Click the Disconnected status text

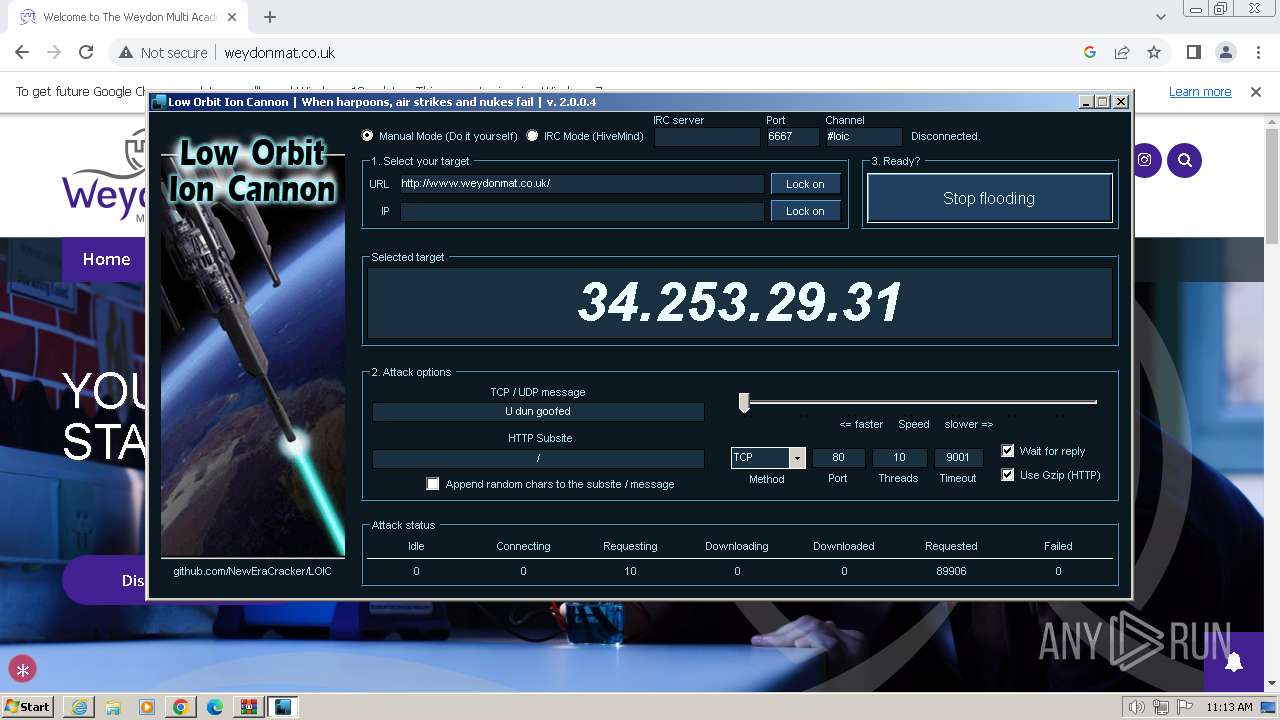(x=945, y=136)
